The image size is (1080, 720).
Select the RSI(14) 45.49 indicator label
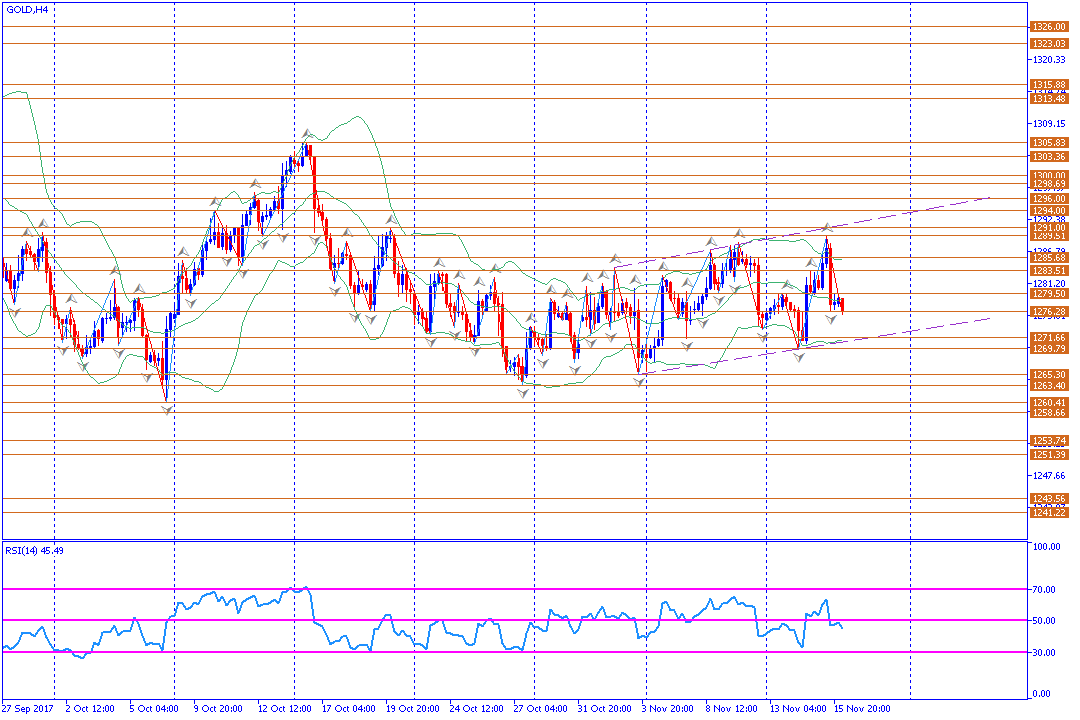coord(34,551)
